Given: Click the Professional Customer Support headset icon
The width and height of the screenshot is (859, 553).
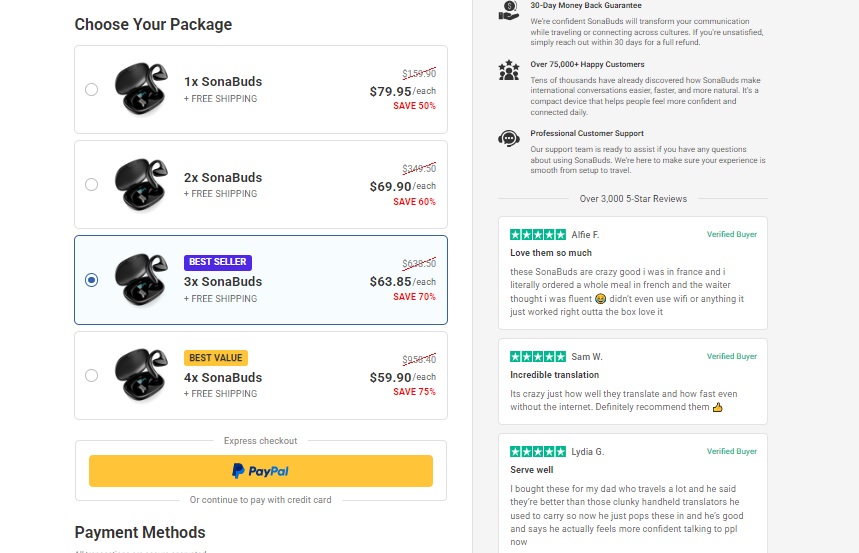Looking at the screenshot, I should [x=508, y=140].
